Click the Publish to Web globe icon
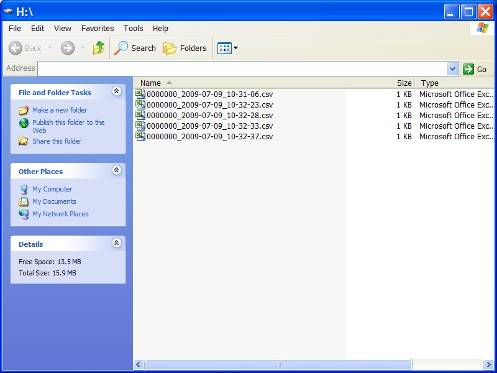The width and height of the screenshot is (497, 373). pyautogui.click(x=24, y=123)
